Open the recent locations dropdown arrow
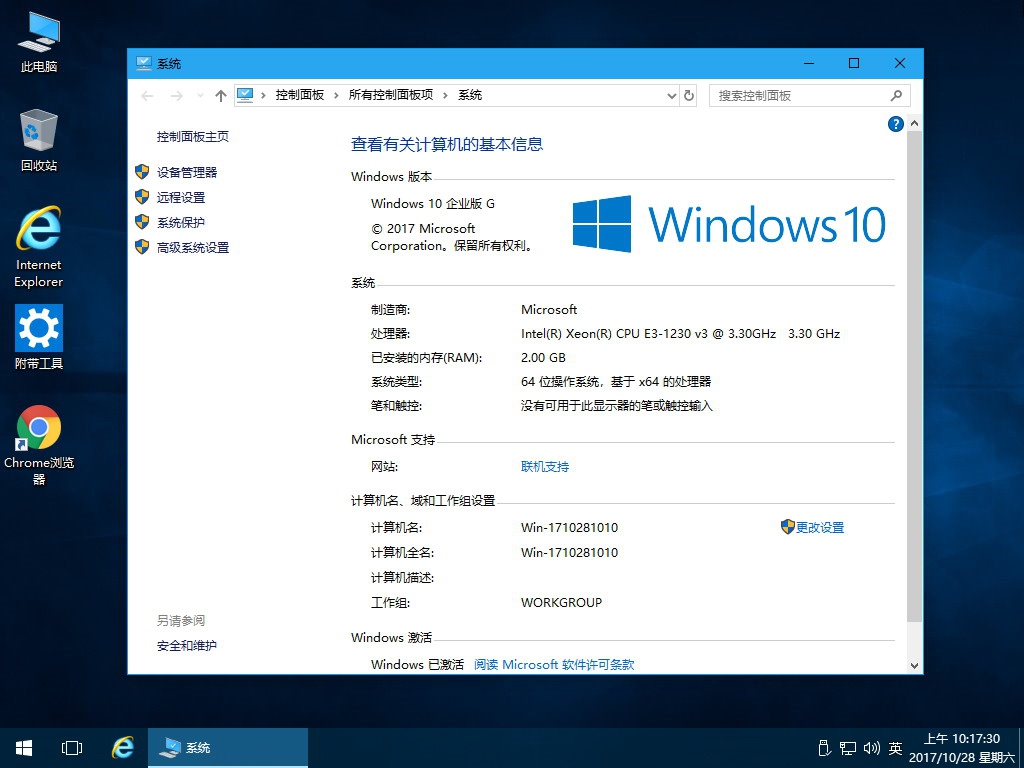 pos(200,96)
